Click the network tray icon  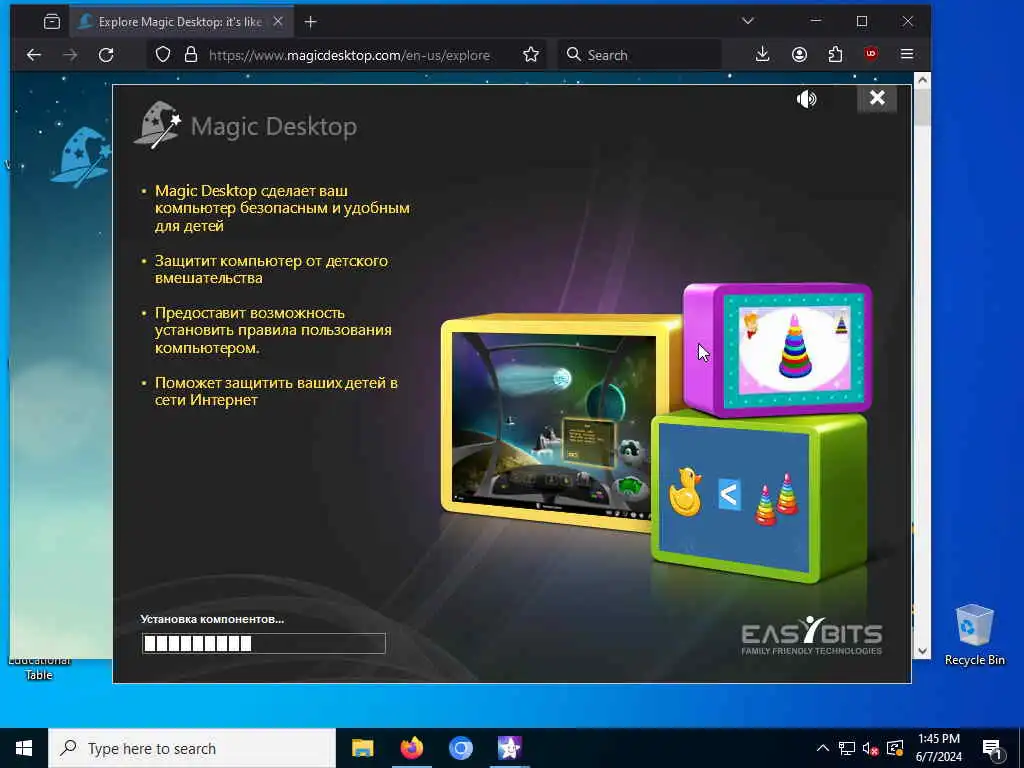tap(847, 748)
